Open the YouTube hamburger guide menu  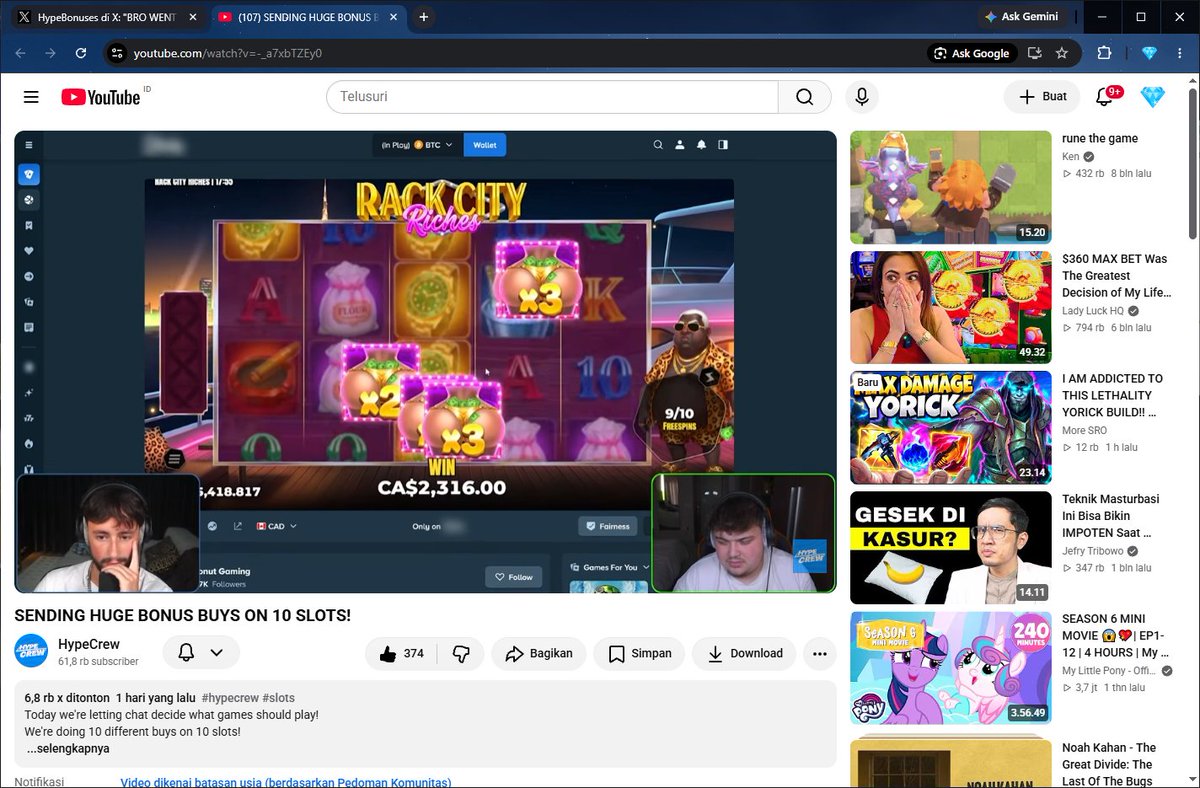point(31,97)
